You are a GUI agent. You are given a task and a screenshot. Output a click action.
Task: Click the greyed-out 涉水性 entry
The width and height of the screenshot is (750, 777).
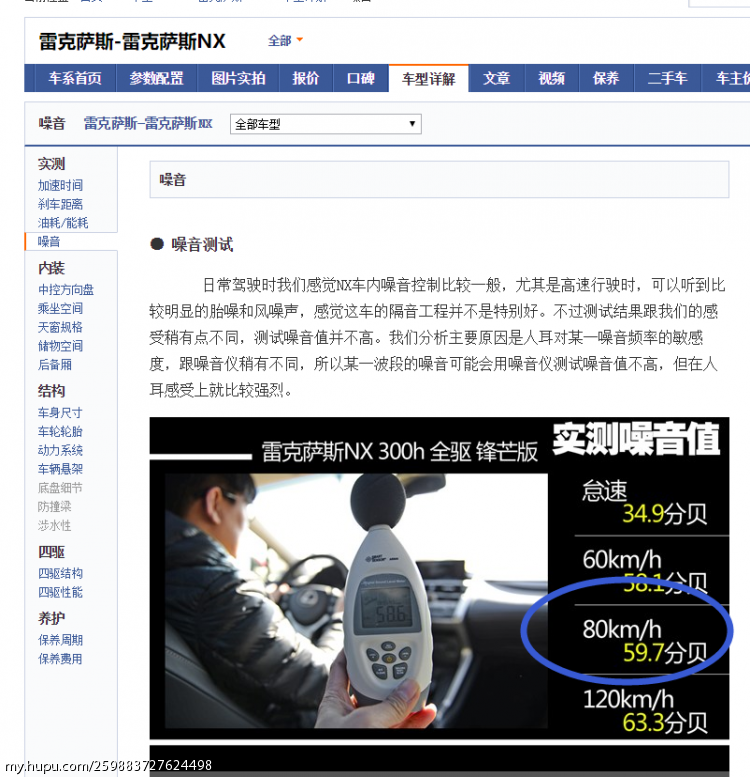55,525
